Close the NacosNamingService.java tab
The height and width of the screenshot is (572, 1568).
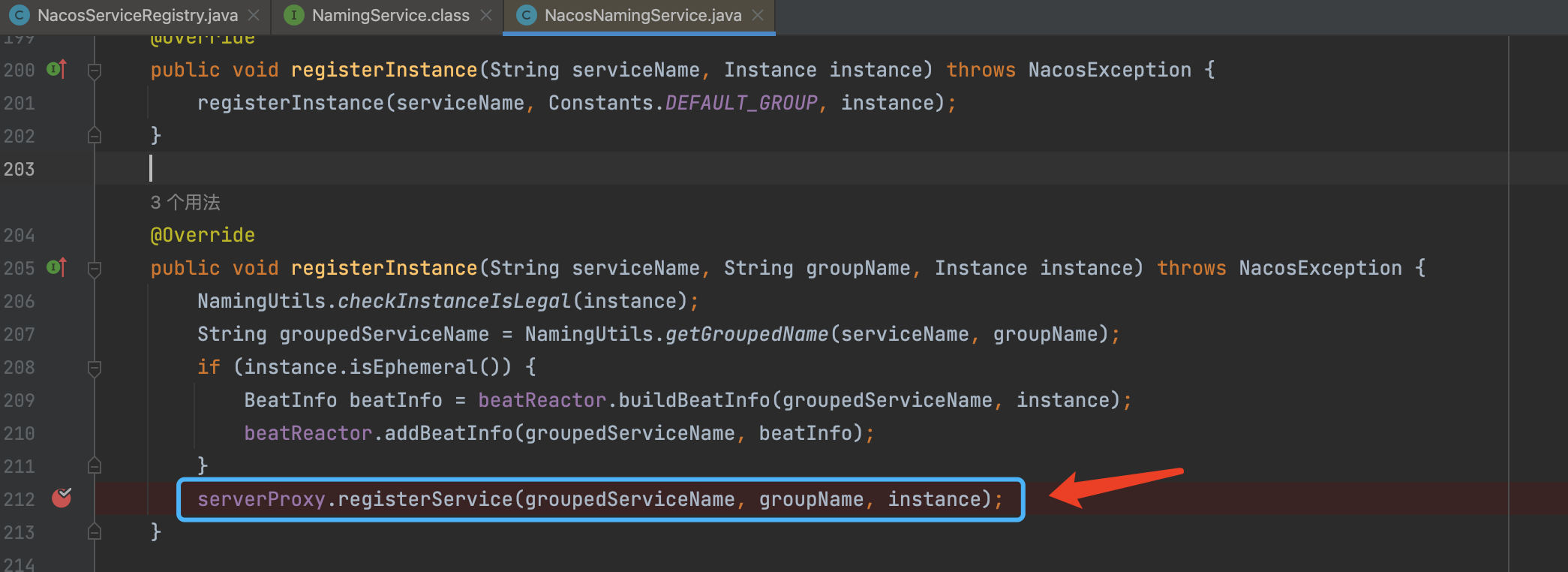(x=758, y=15)
